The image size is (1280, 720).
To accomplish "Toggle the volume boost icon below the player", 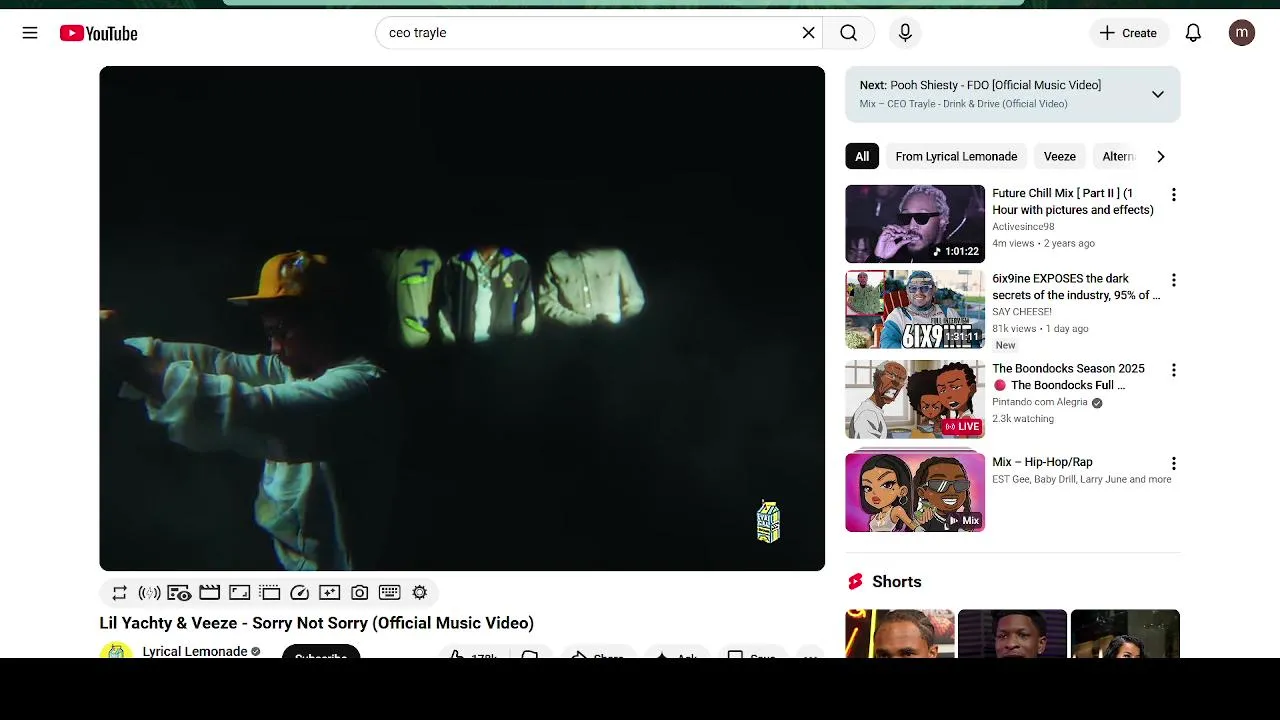I will point(149,593).
